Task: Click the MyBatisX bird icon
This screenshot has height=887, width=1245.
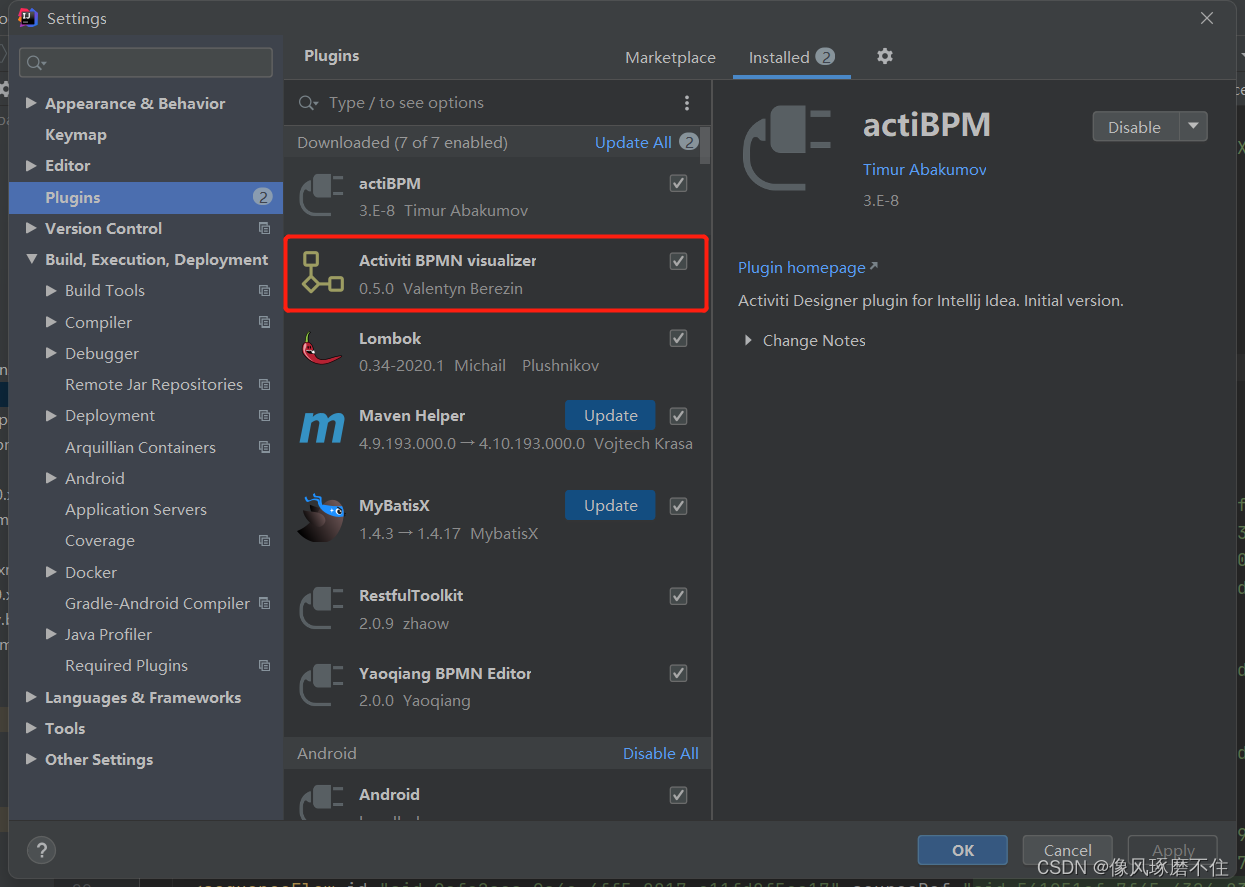Action: click(322, 517)
